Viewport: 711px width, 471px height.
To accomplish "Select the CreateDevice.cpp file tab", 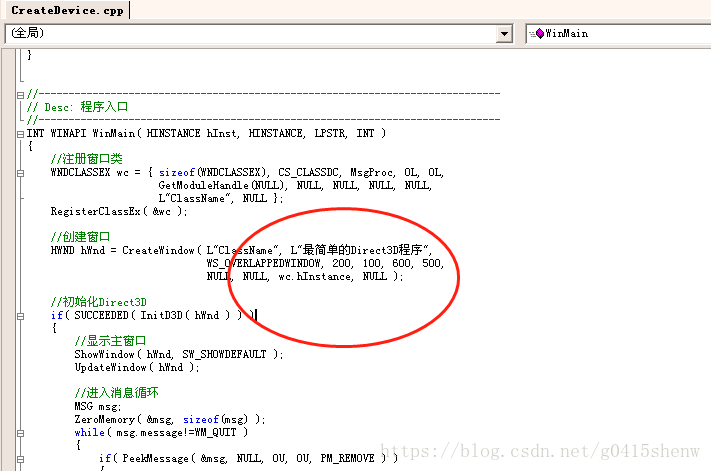I will click(67, 10).
